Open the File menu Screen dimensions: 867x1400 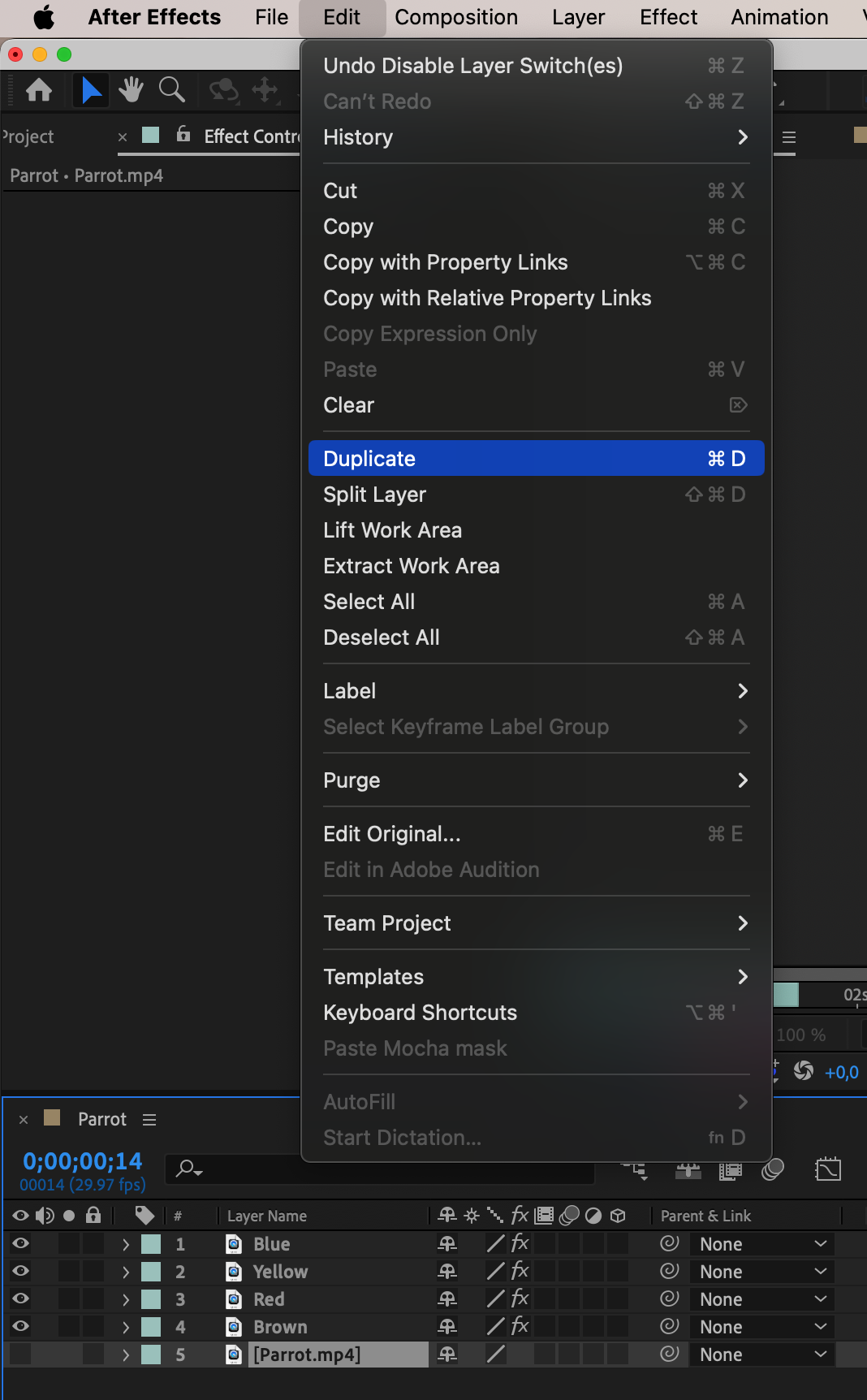(271, 17)
